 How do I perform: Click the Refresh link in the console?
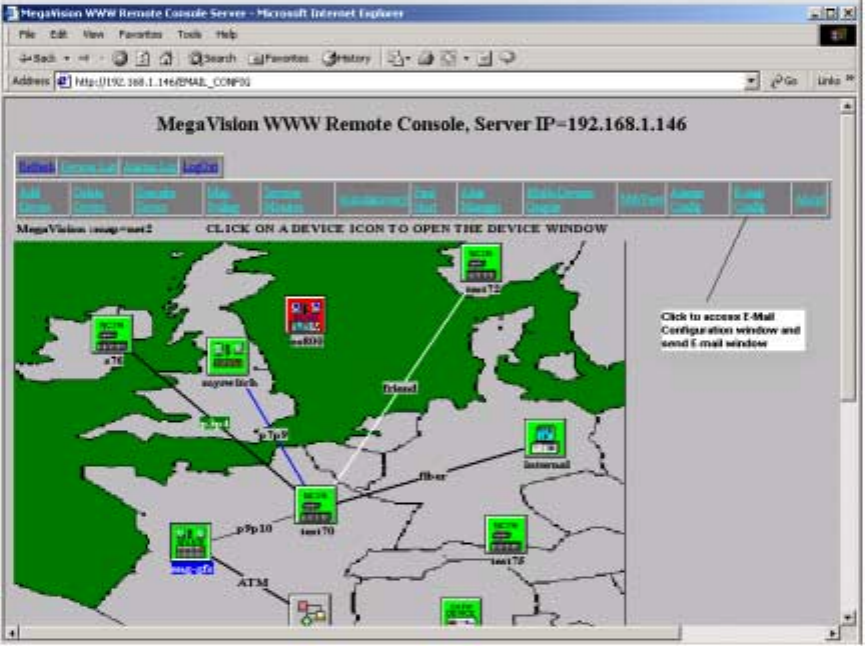(x=36, y=167)
